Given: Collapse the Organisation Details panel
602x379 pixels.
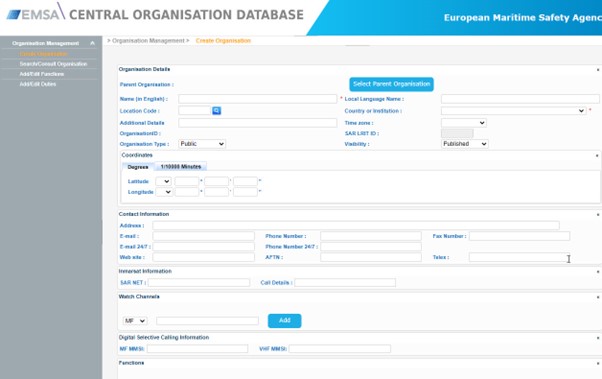Looking at the screenshot, I should [598, 70].
